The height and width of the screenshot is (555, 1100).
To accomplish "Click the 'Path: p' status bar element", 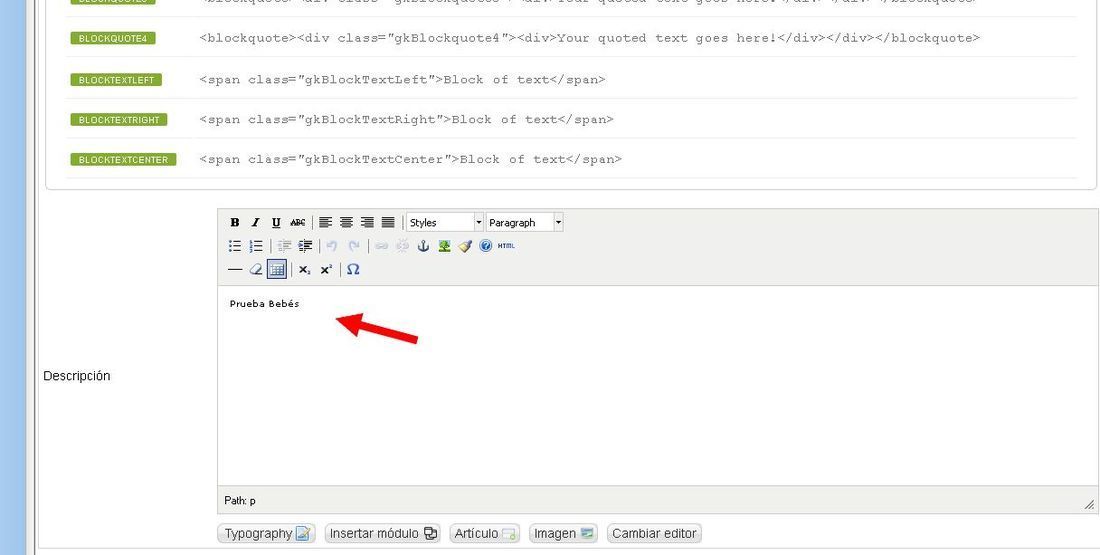I will tap(240, 501).
